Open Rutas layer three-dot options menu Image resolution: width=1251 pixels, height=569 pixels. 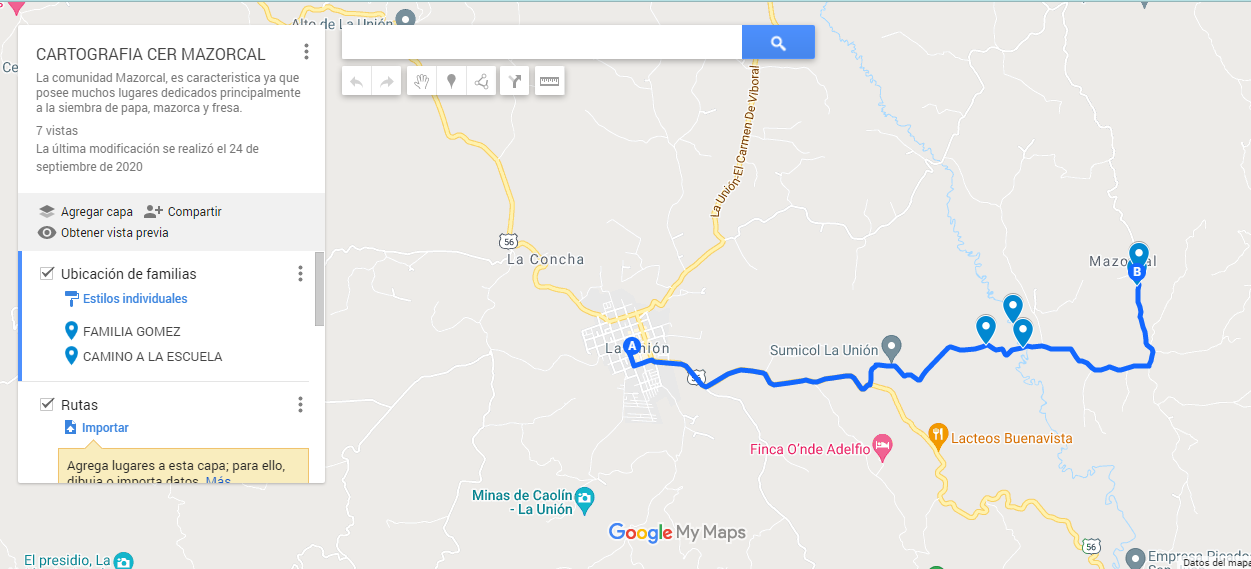click(x=300, y=405)
